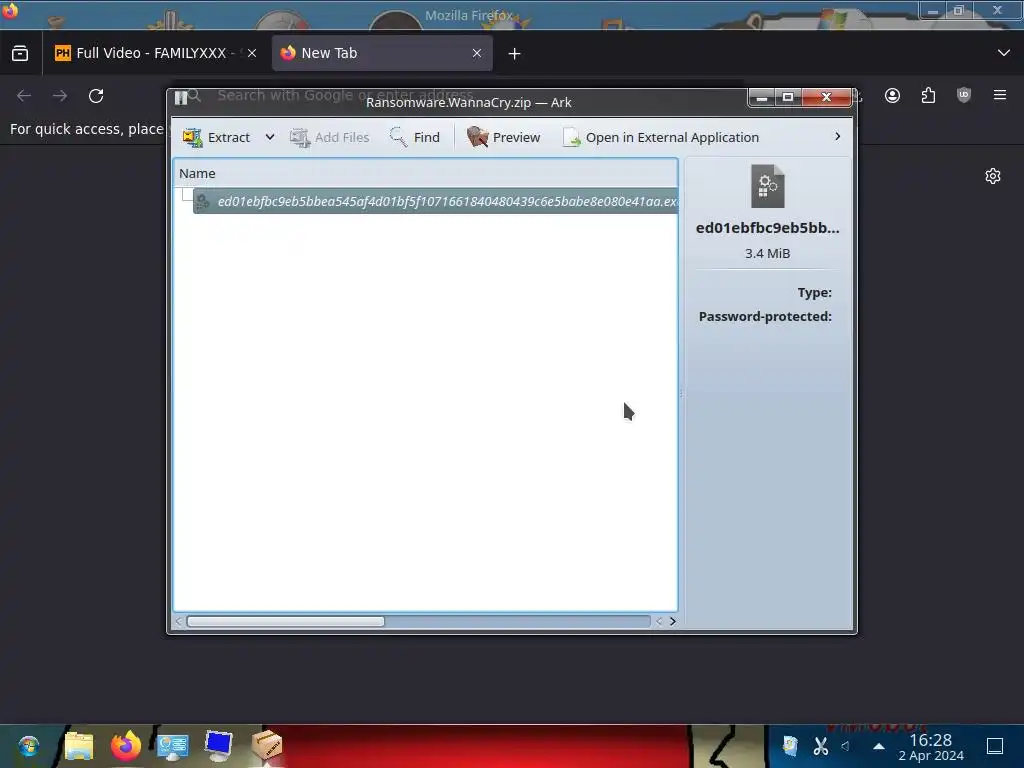Screen dimensions: 1024x768
Task: Click the scrollbar right arrow in Ark
Action: (673, 621)
